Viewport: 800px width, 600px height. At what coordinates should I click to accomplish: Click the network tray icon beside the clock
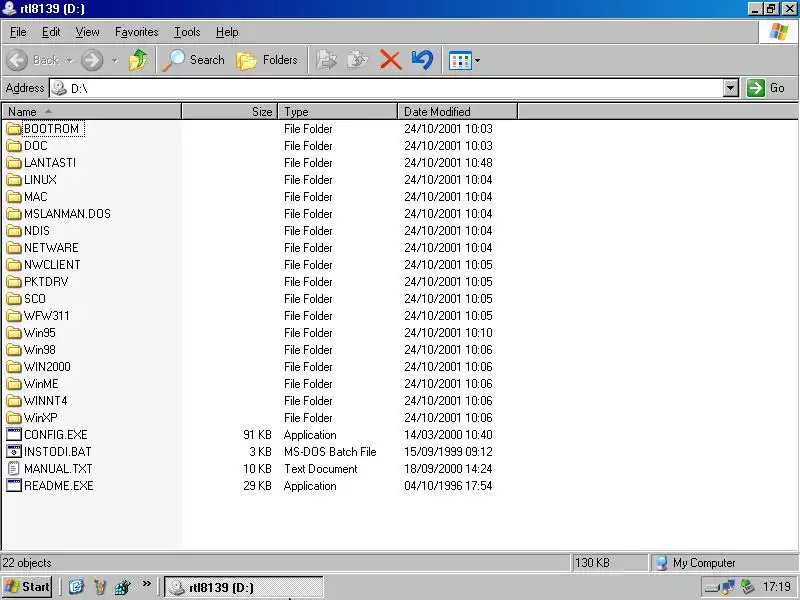click(728, 587)
